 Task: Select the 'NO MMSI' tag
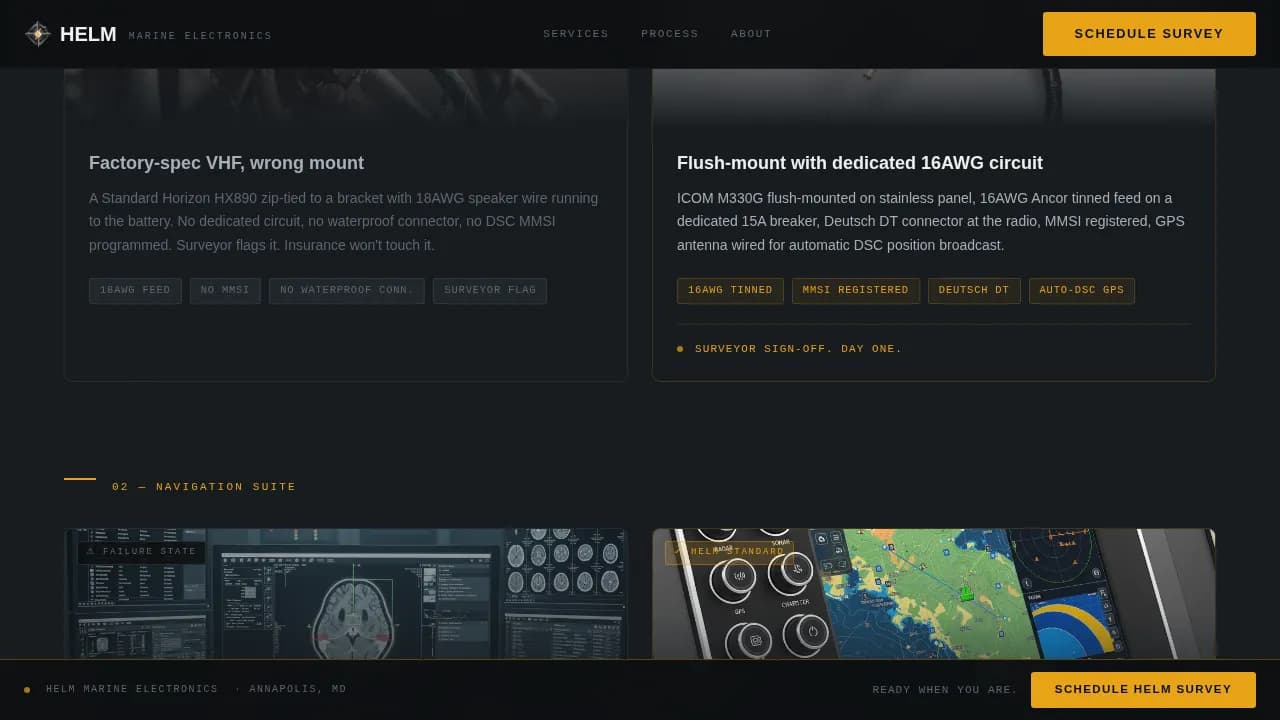(225, 291)
